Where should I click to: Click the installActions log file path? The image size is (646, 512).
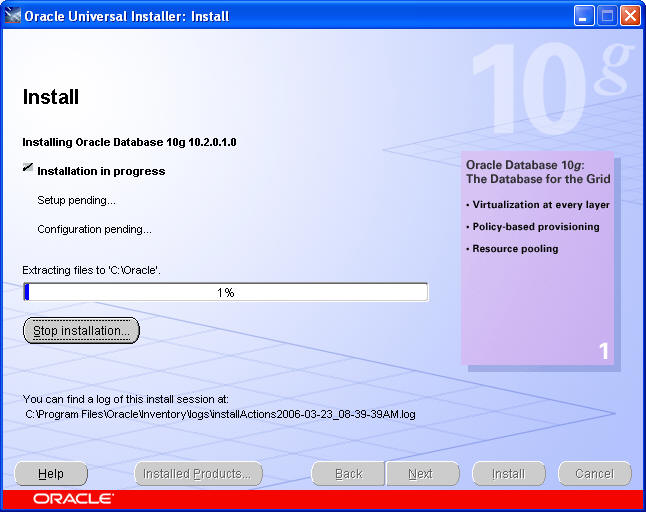coord(220,413)
